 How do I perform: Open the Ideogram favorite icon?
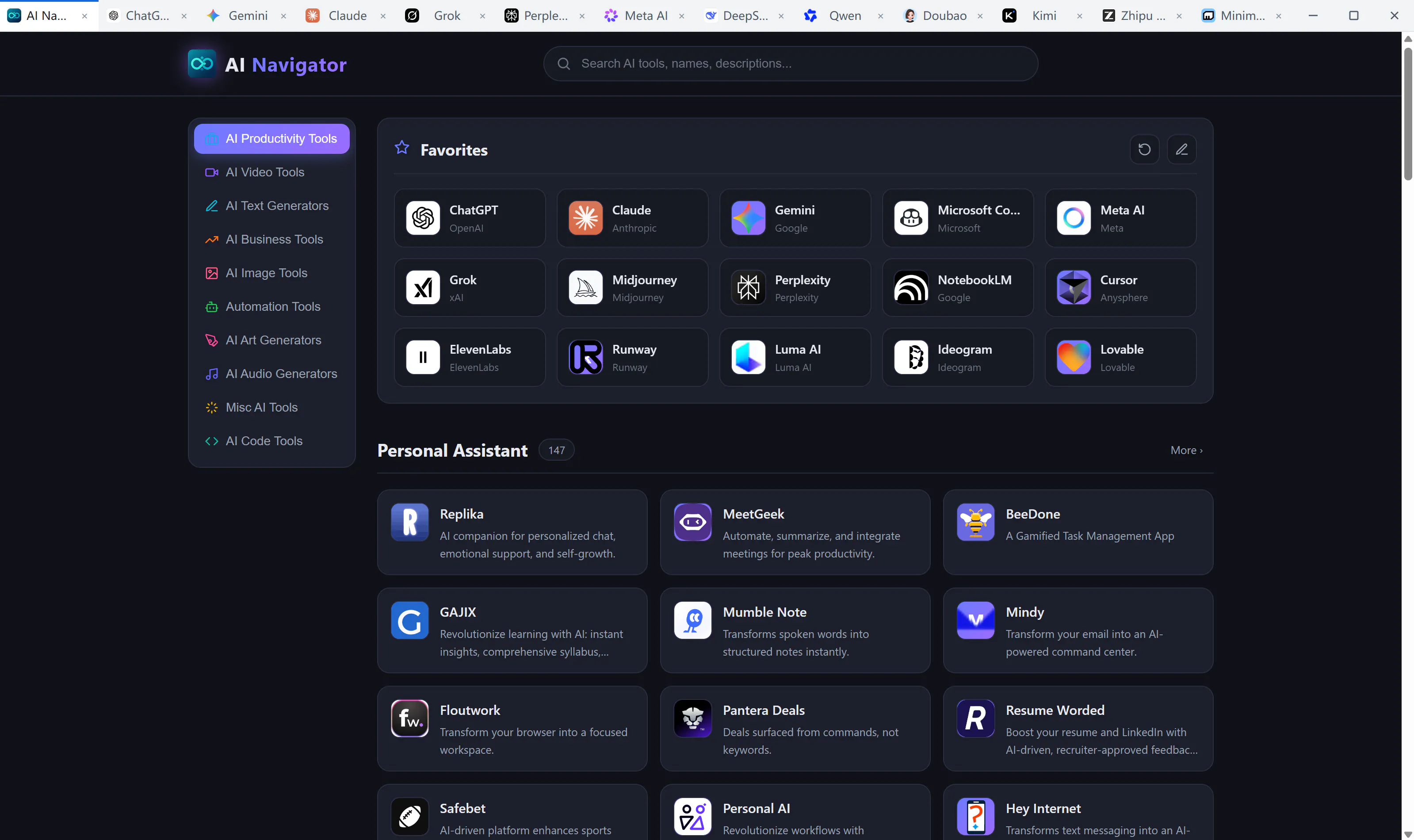click(911, 357)
